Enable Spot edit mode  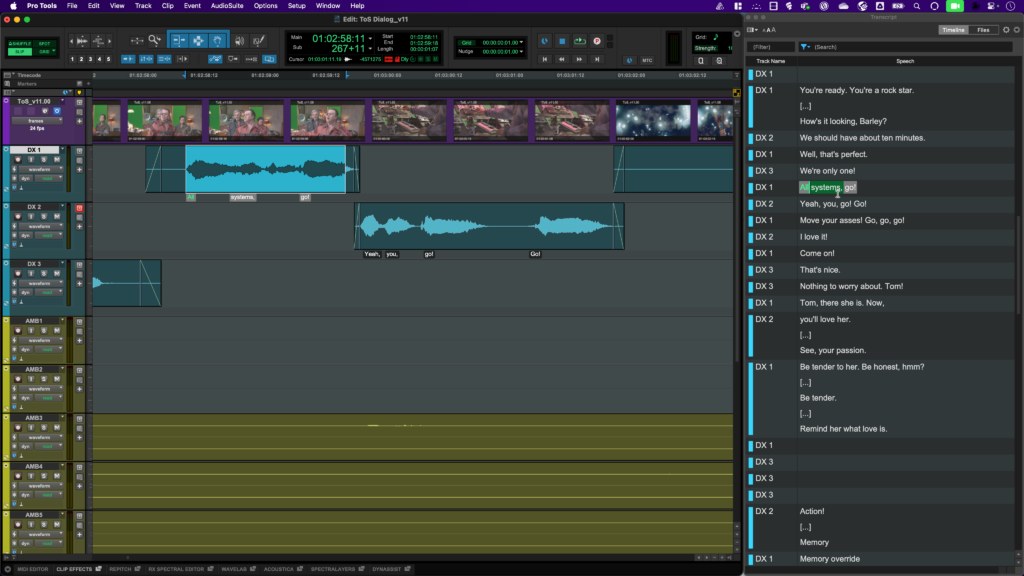click(x=45, y=44)
